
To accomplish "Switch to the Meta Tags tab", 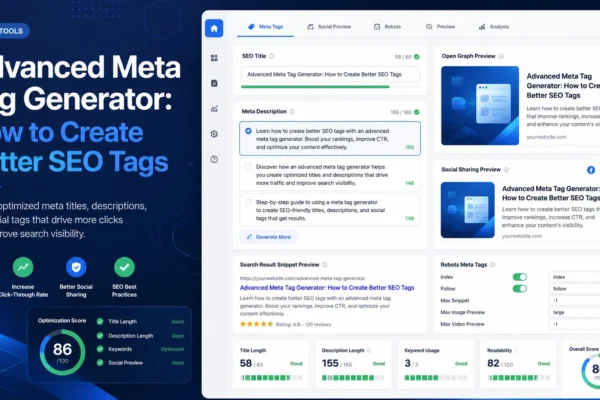I will 266,27.
